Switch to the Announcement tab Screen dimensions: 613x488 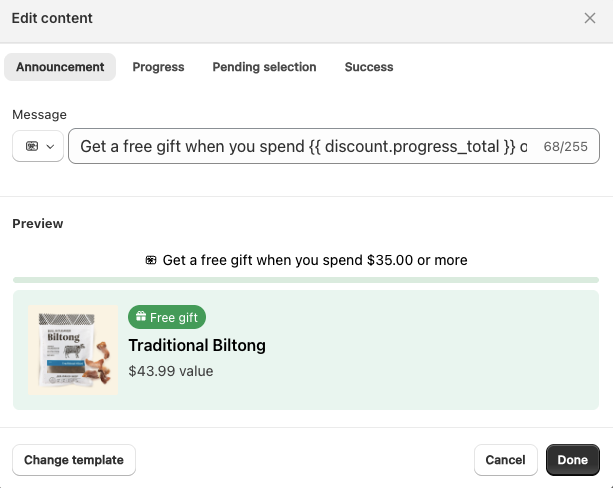click(60, 67)
